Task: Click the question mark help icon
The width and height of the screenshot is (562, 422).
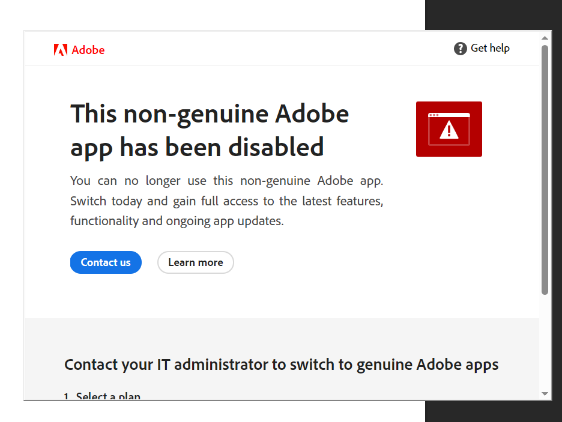Action: [460, 48]
